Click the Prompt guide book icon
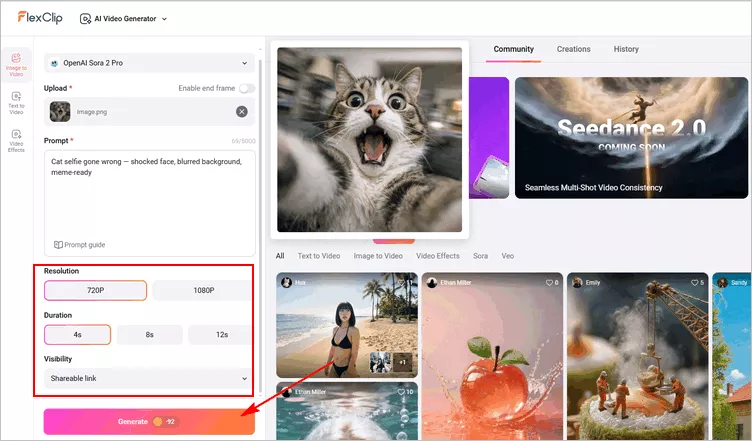This screenshot has height=441, width=752. click(x=58, y=245)
